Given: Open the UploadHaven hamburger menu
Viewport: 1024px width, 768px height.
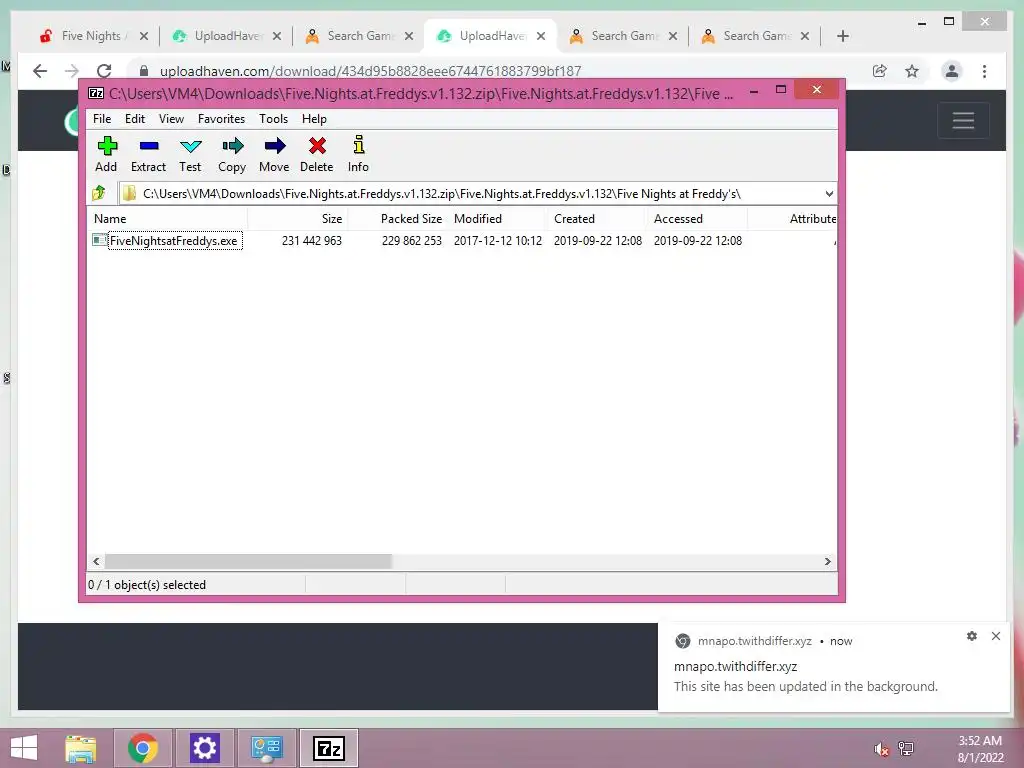Looking at the screenshot, I should pyautogui.click(x=963, y=120).
